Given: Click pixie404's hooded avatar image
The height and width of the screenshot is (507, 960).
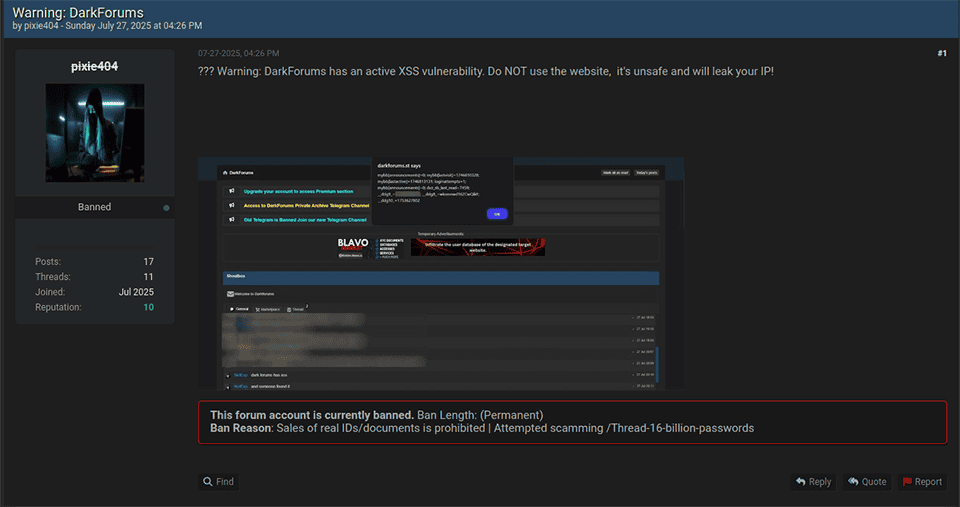Looking at the screenshot, I should 95,133.
